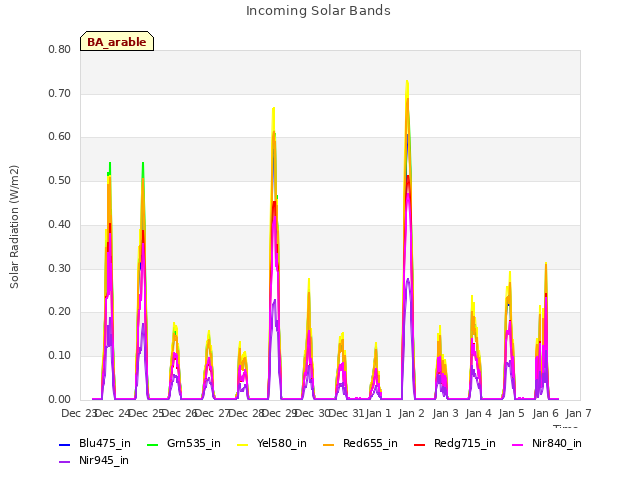This screenshot has width=640, height=480.
Task: Click the magenta Nir840_in legend color marker
Action: (517, 444)
